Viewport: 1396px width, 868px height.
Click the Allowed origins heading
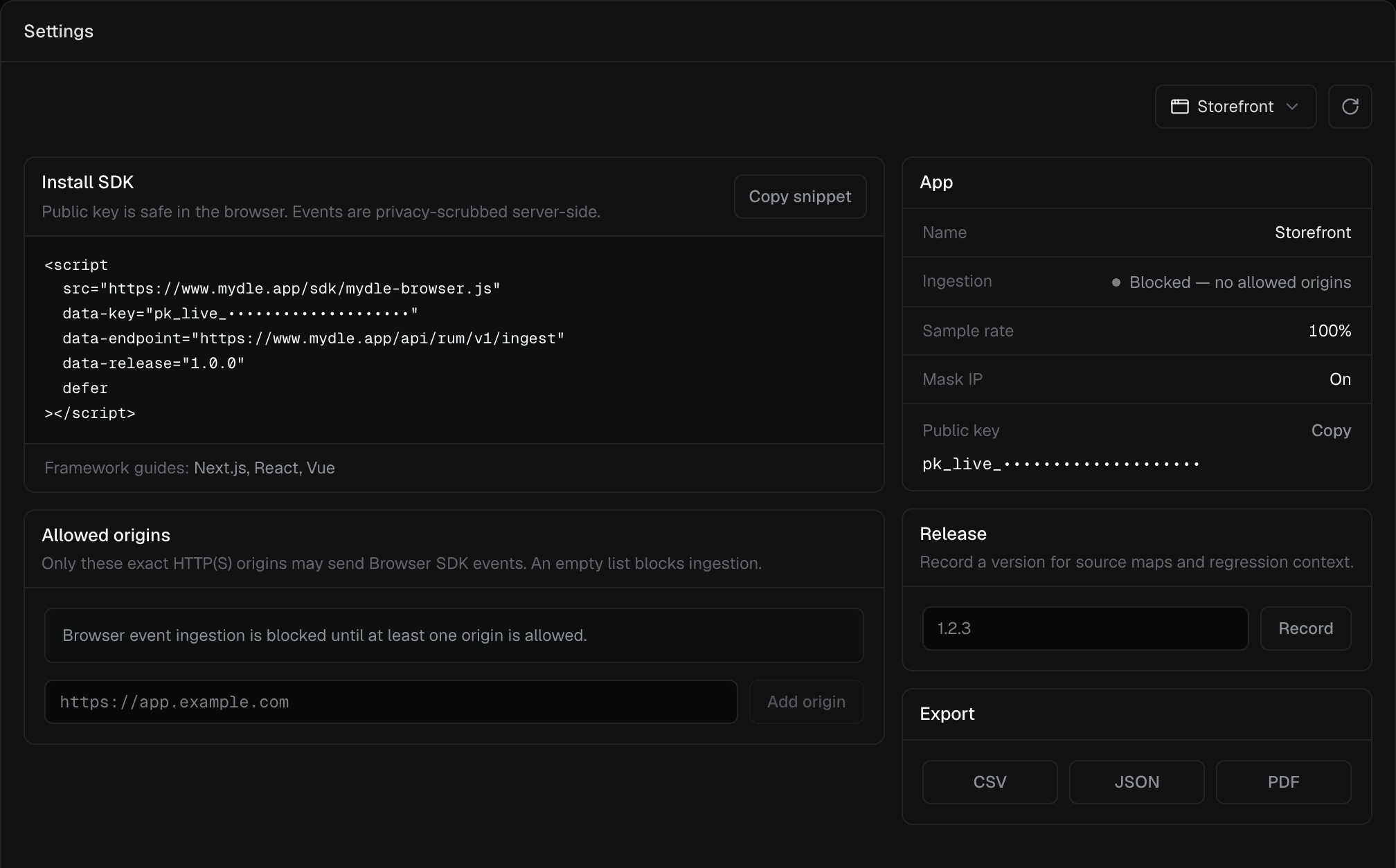(x=106, y=535)
